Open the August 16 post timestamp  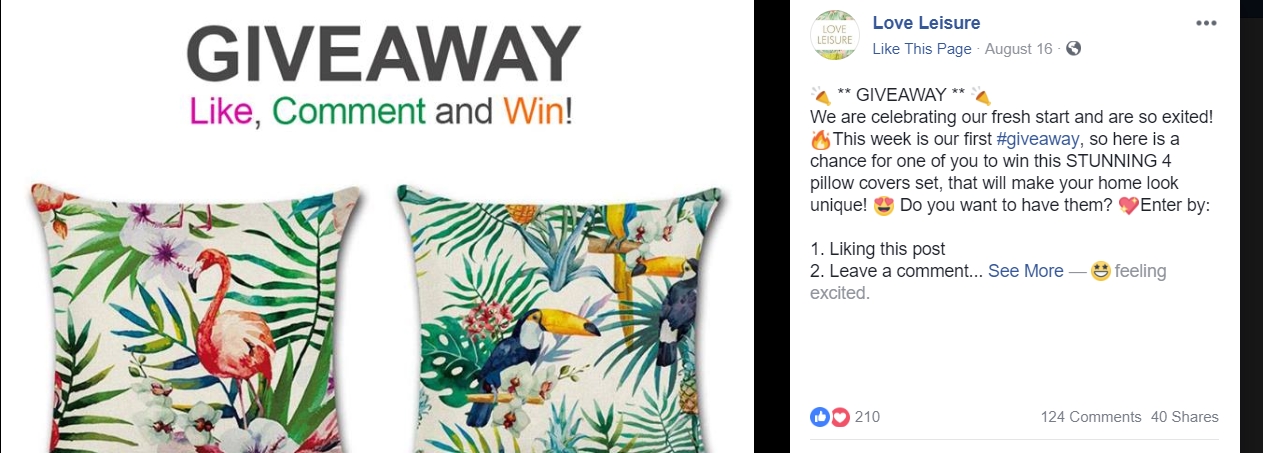pyautogui.click(x=1018, y=49)
